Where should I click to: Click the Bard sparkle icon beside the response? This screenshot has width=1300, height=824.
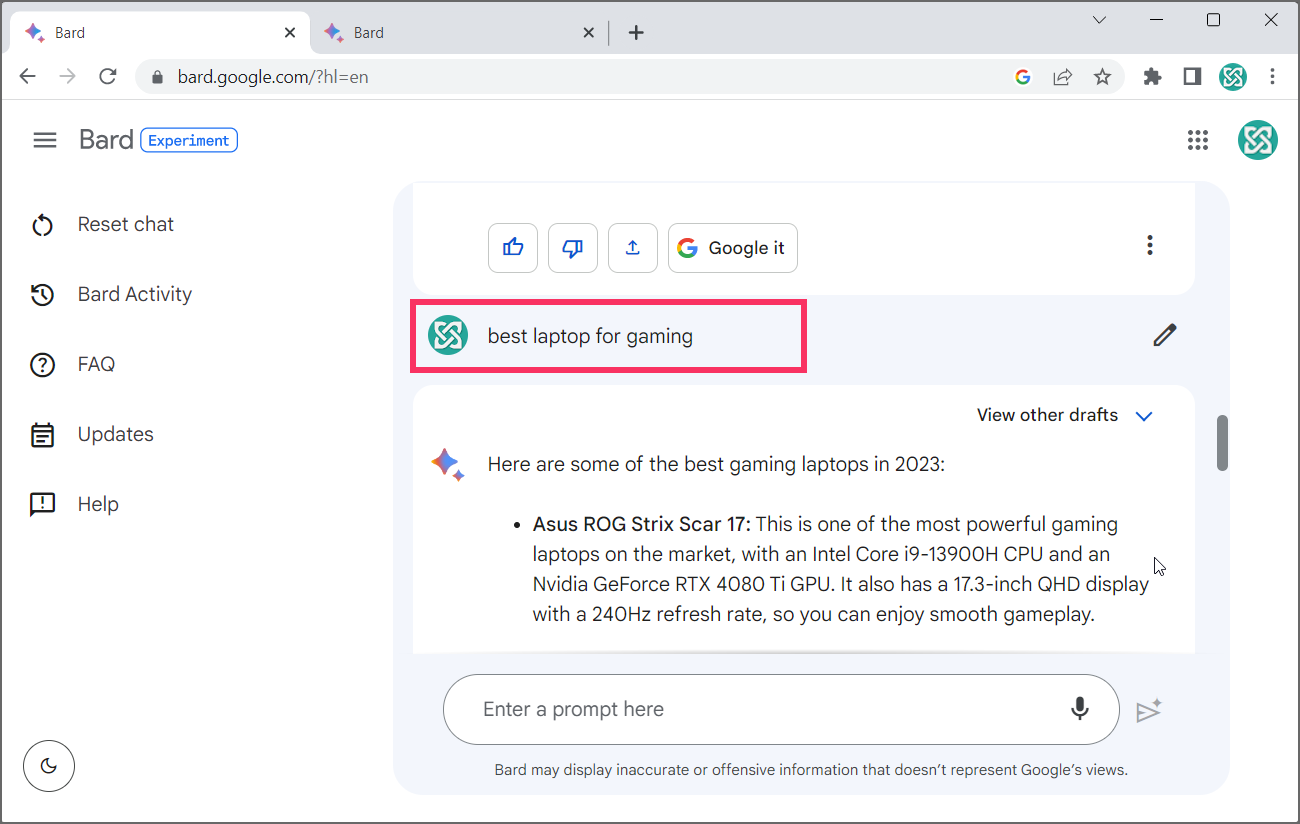tap(447, 464)
